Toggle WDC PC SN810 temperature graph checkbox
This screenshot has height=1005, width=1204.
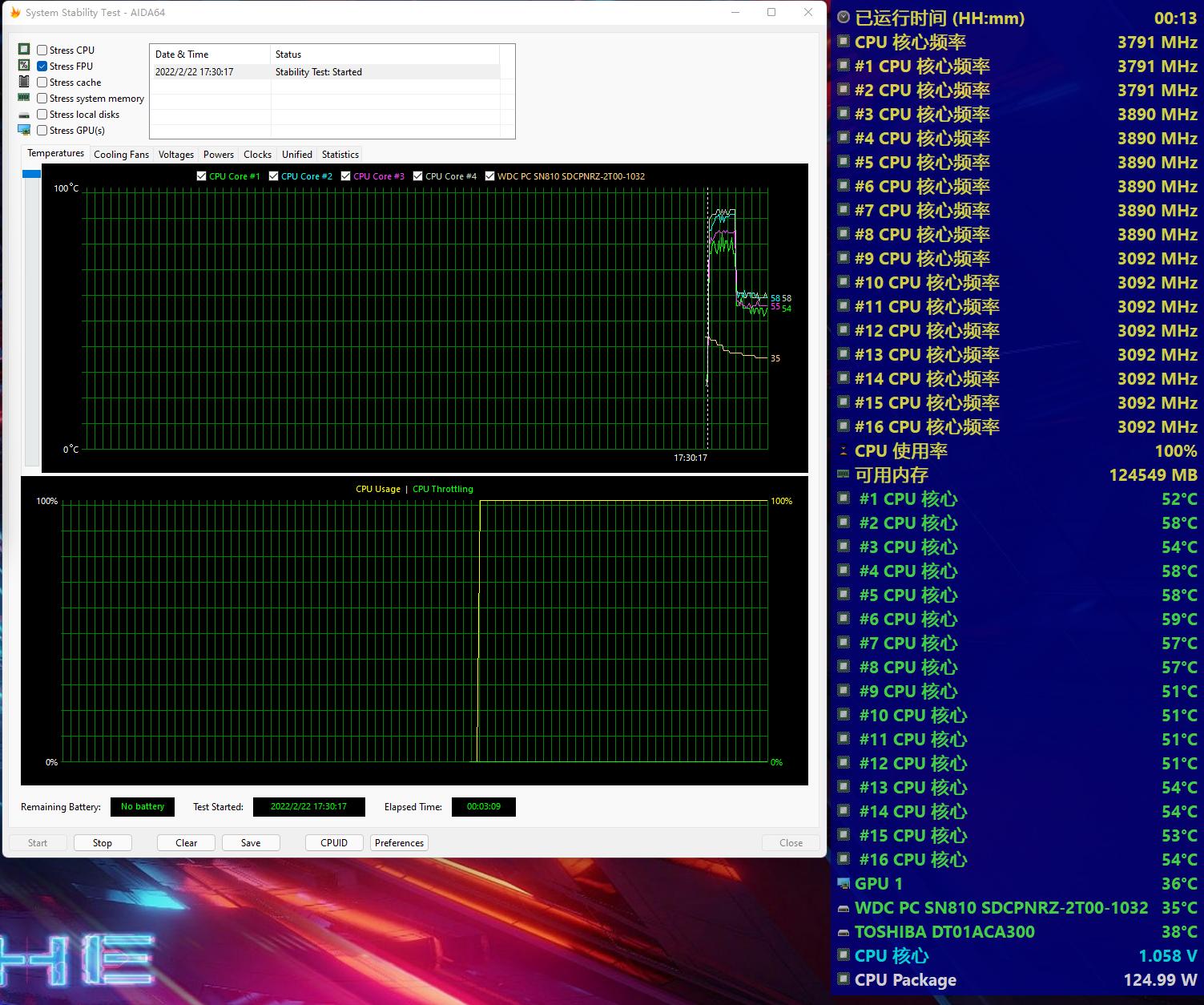coord(490,176)
